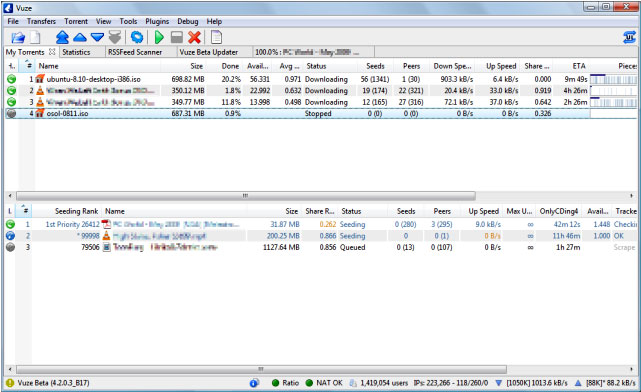
Task: Click the pieces progress bar of ubuntu-8.10 row
Action: click(613, 79)
